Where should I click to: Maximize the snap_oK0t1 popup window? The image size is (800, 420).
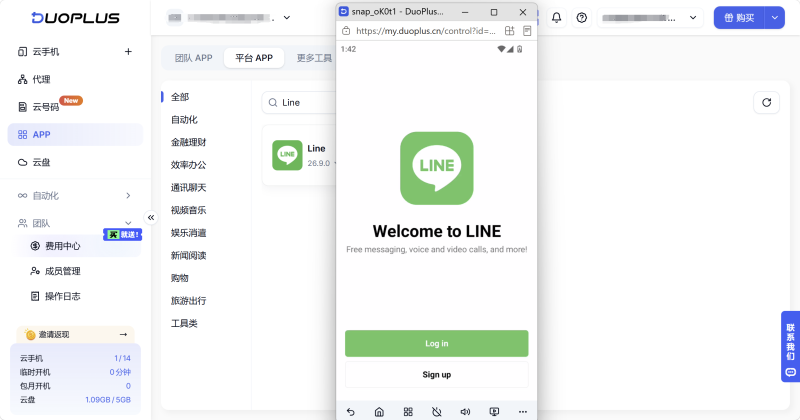(x=494, y=12)
